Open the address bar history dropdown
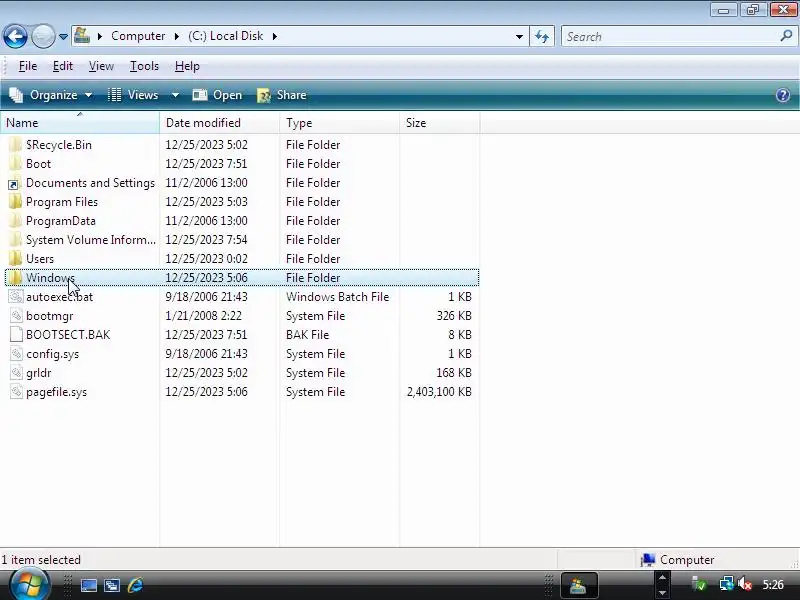Screen dimensions: 800x600 click(x=519, y=37)
